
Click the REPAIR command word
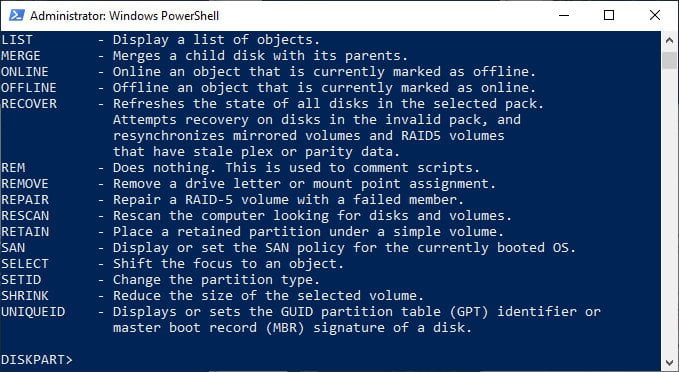click(25, 199)
